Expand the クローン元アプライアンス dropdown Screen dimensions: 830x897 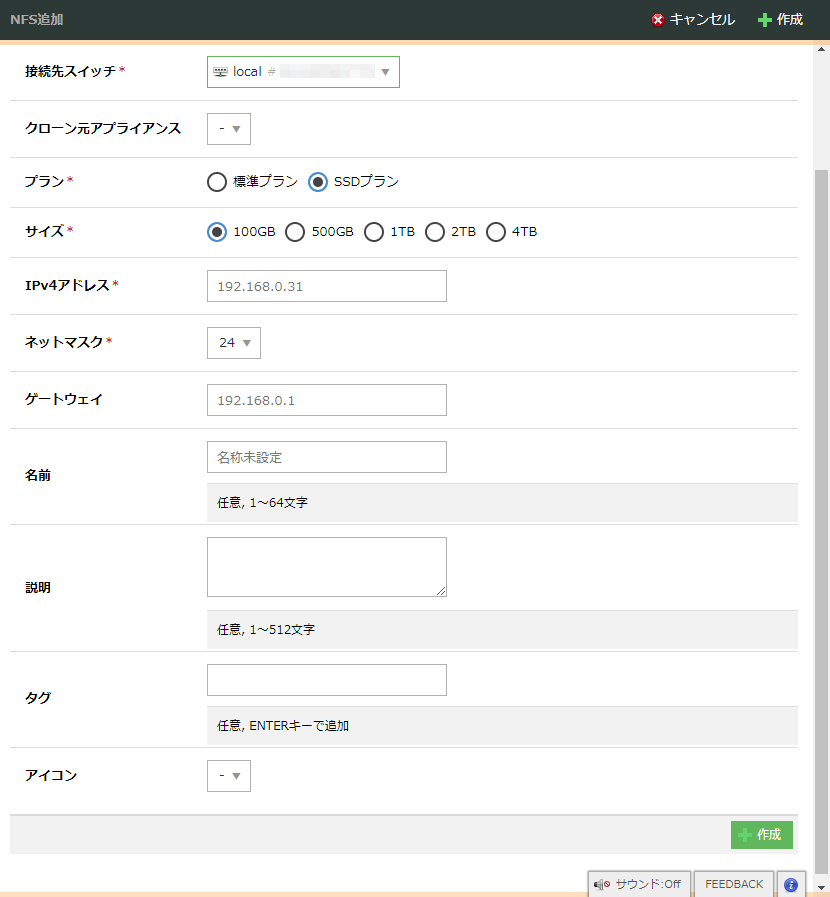point(229,129)
